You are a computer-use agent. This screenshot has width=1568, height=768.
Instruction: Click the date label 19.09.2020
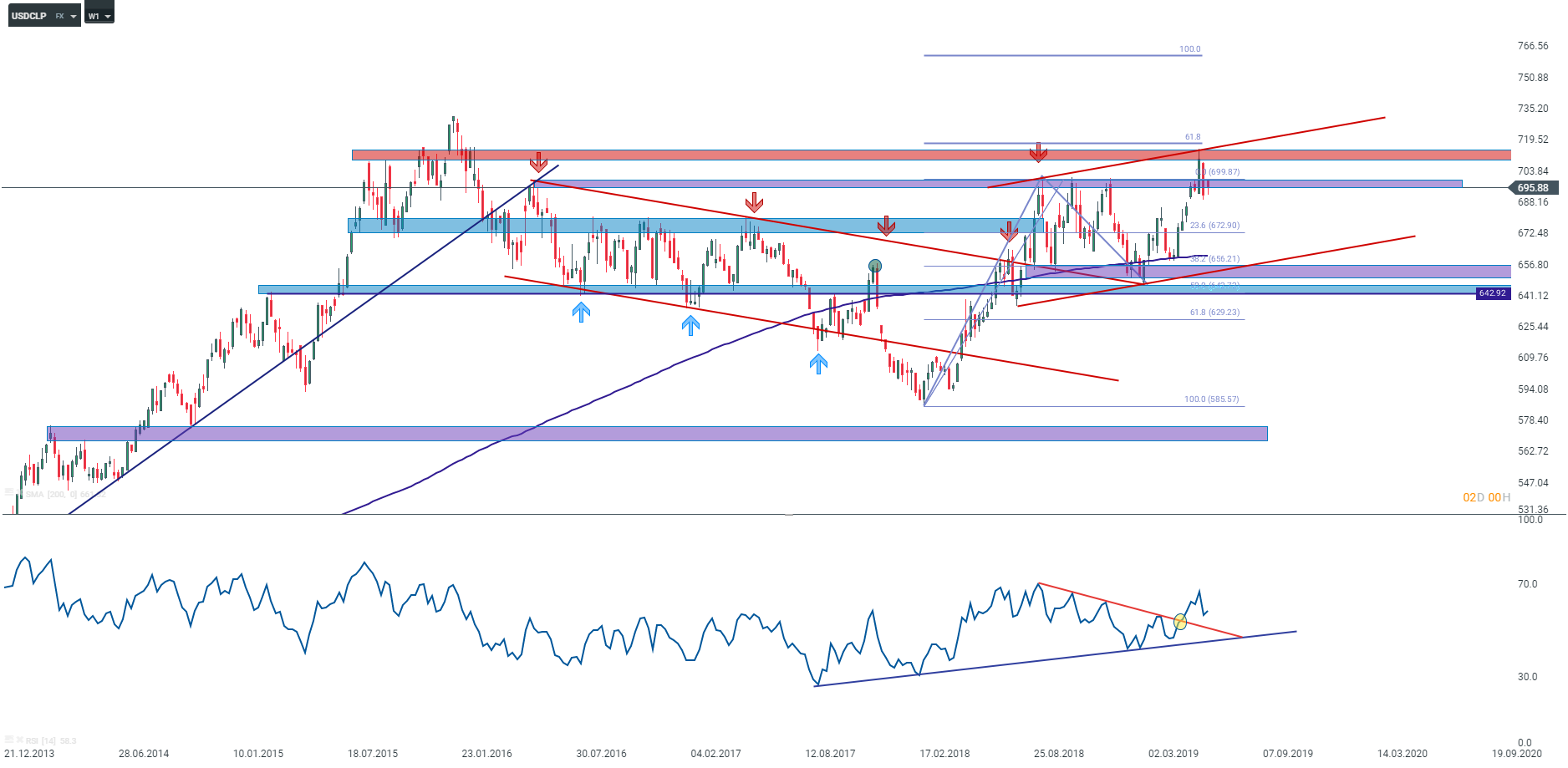point(1517,754)
